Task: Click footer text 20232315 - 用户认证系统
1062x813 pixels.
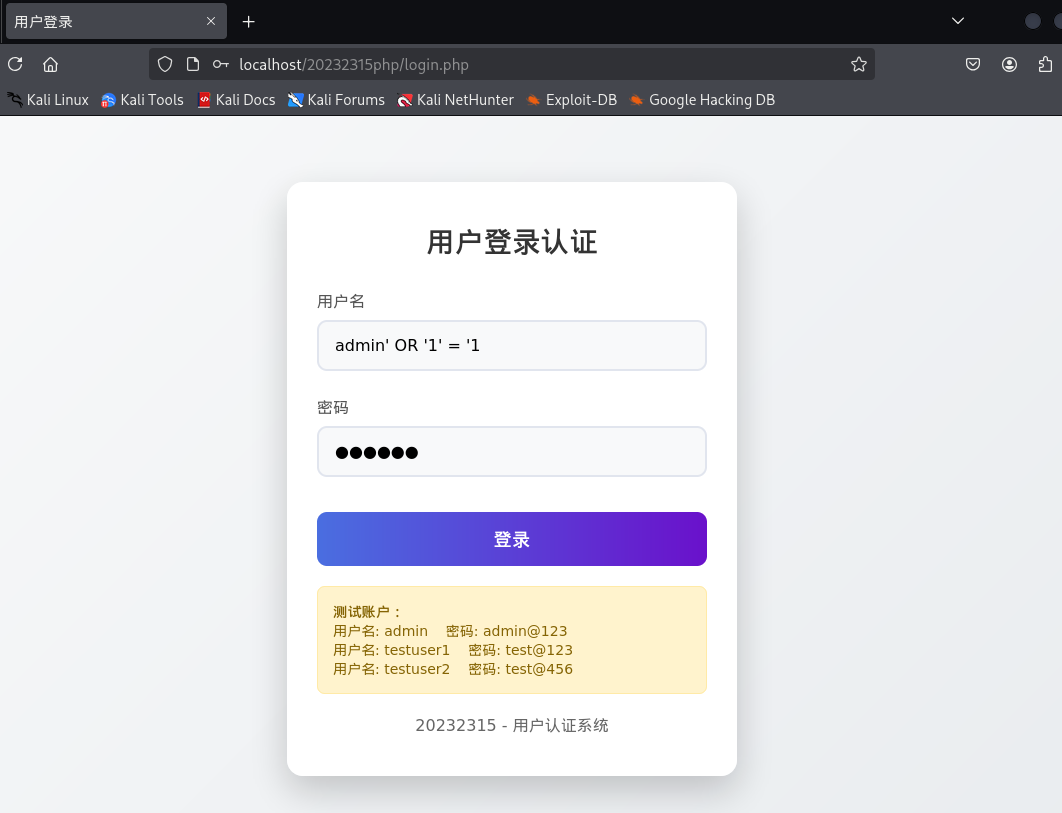Action: [x=512, y=726]
